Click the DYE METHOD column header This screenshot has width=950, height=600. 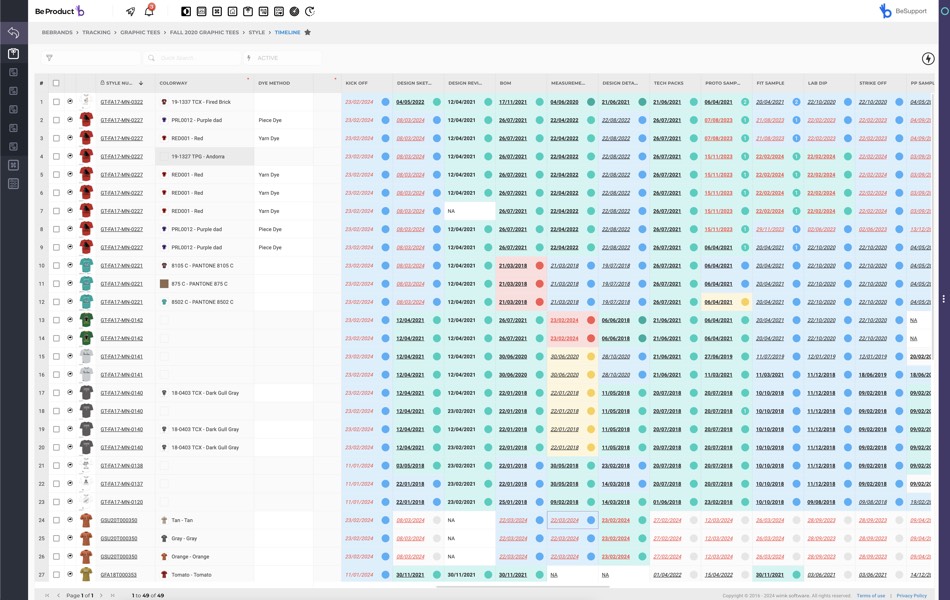pos(274,83)
